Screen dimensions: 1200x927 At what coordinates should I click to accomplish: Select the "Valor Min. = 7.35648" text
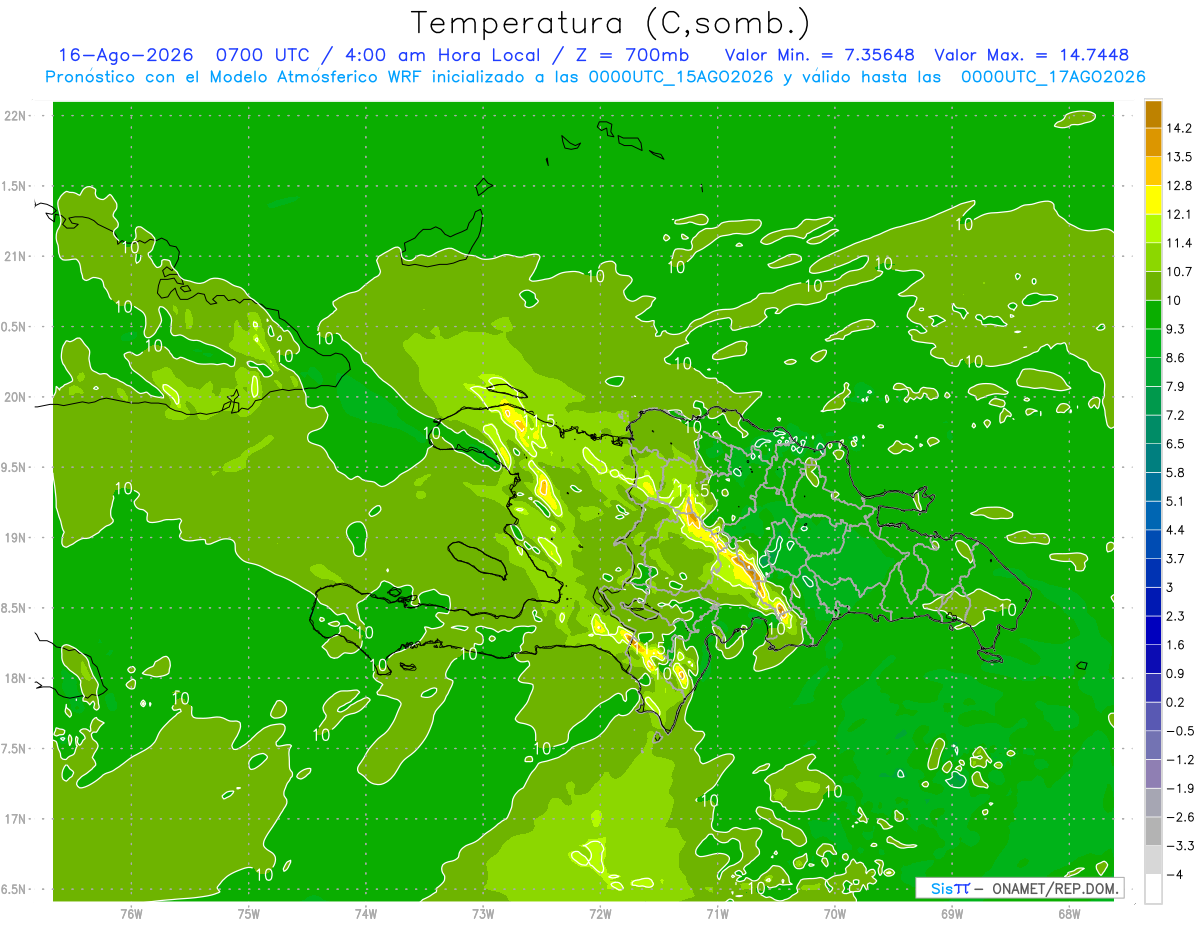coord(819,55)
